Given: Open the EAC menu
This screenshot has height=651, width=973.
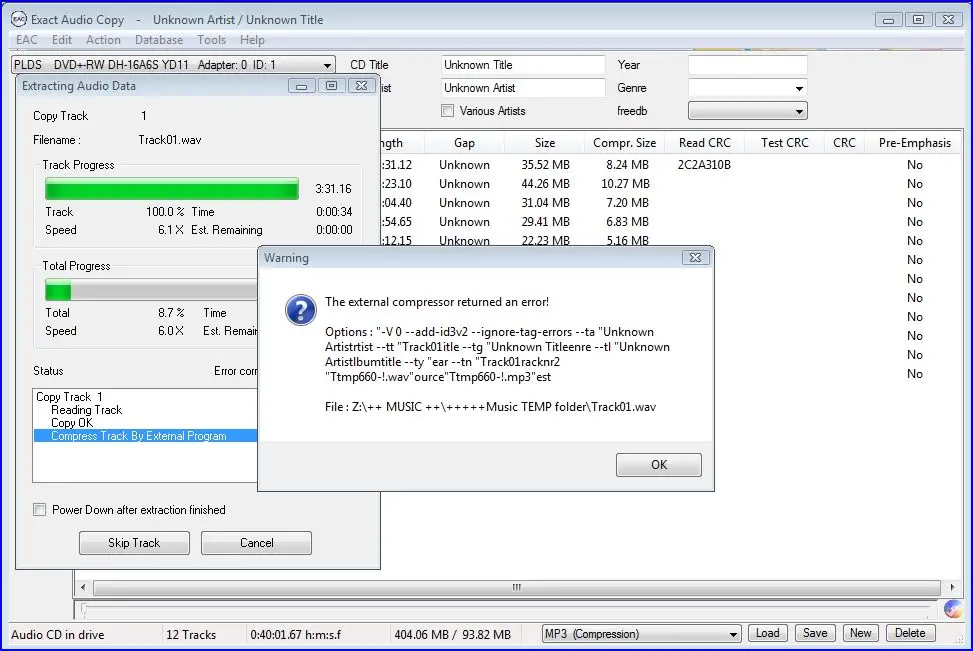Looking at the screenshot, I should pos(27,40).
